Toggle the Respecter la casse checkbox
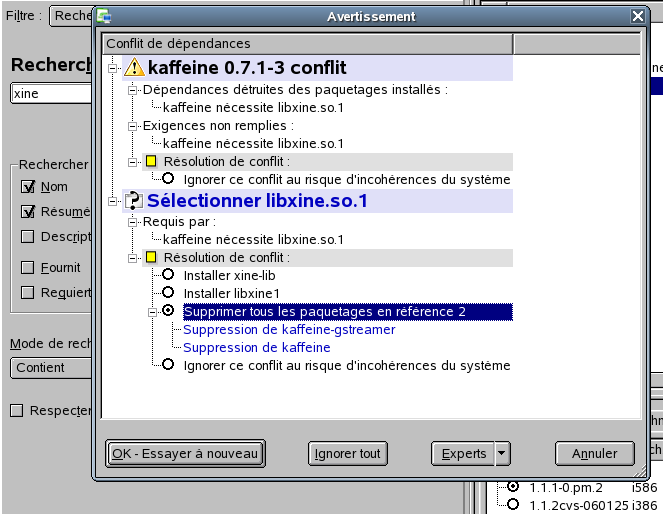The width and height of the screenshot is (663, 514). point(16,410)
